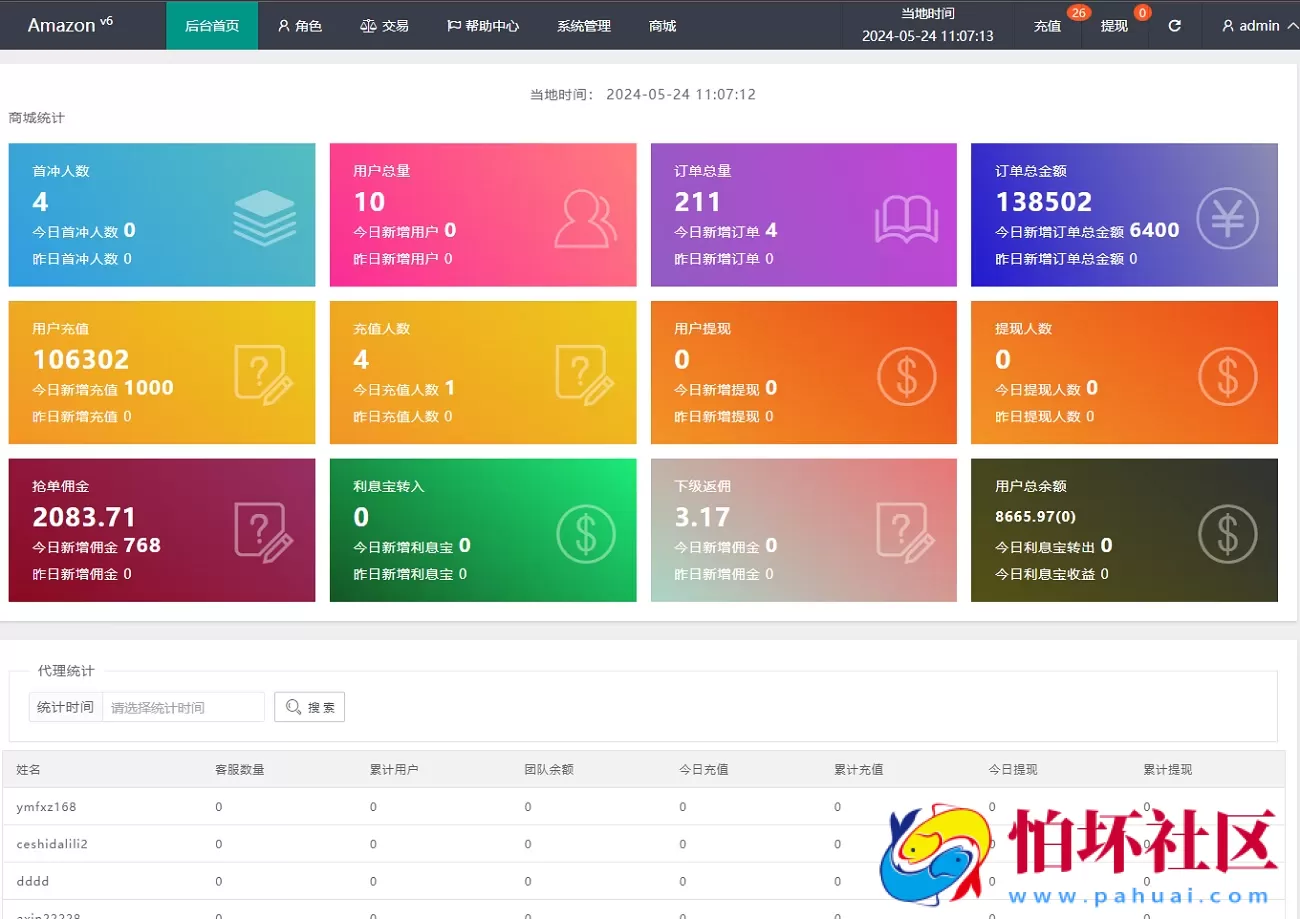This screenshot has width=1300, height=919.
Task: Click the scales icon beside 交易
Action: (x=366, y=26)
